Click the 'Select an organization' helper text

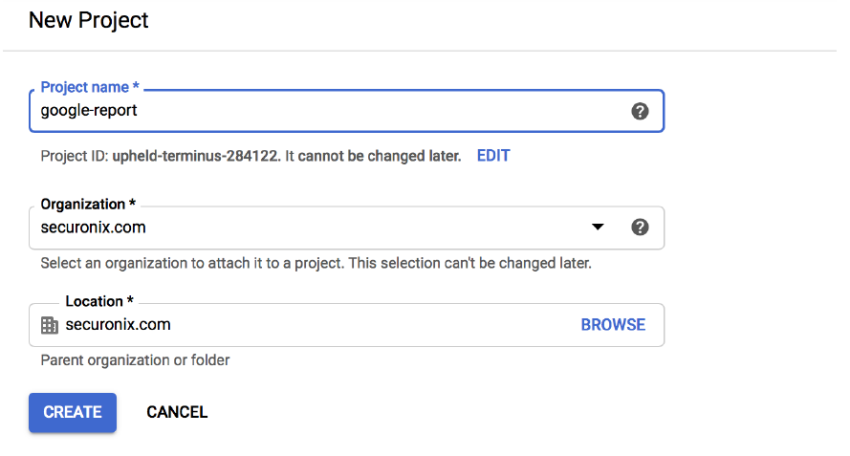pyautogui.click(x=315, y=264)
